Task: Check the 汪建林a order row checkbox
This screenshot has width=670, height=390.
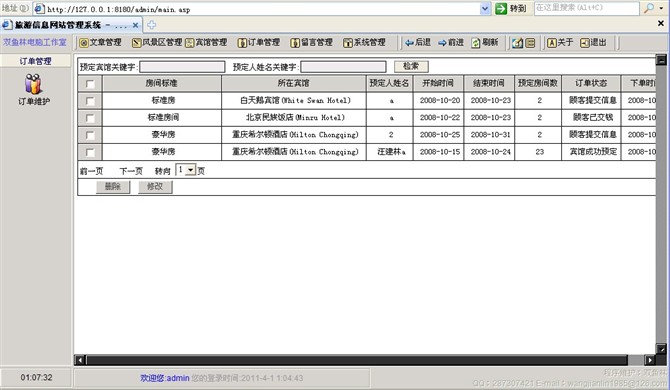Action: (90, 152)
